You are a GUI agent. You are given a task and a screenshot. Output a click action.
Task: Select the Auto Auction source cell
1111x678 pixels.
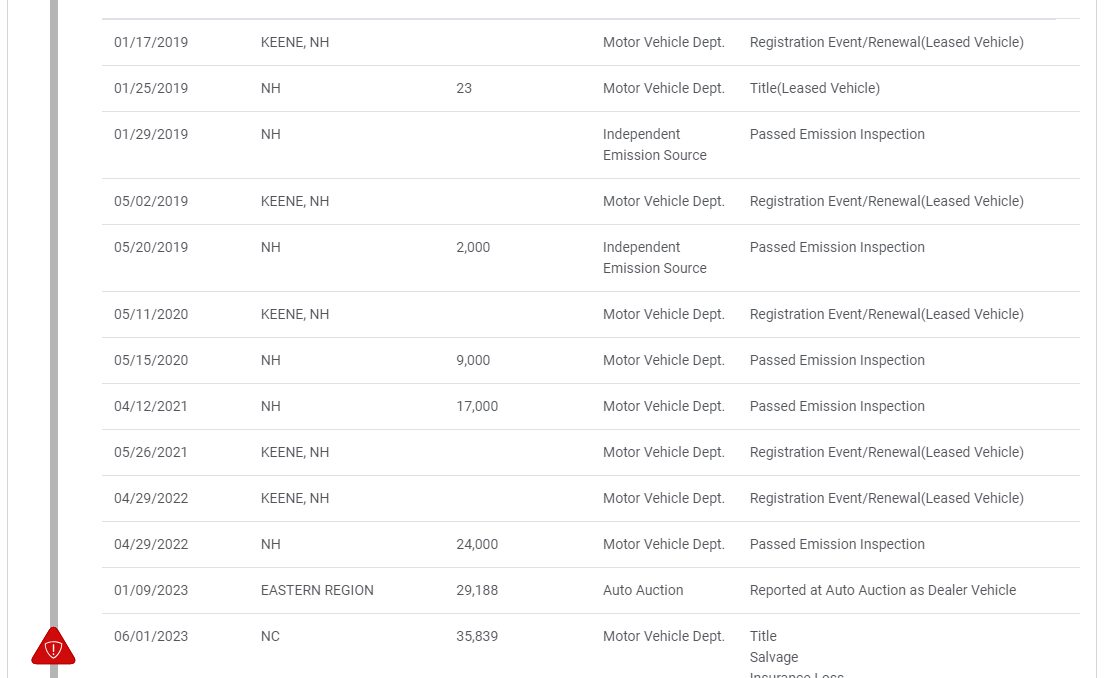pyautogui.click(x=643, y=590)
